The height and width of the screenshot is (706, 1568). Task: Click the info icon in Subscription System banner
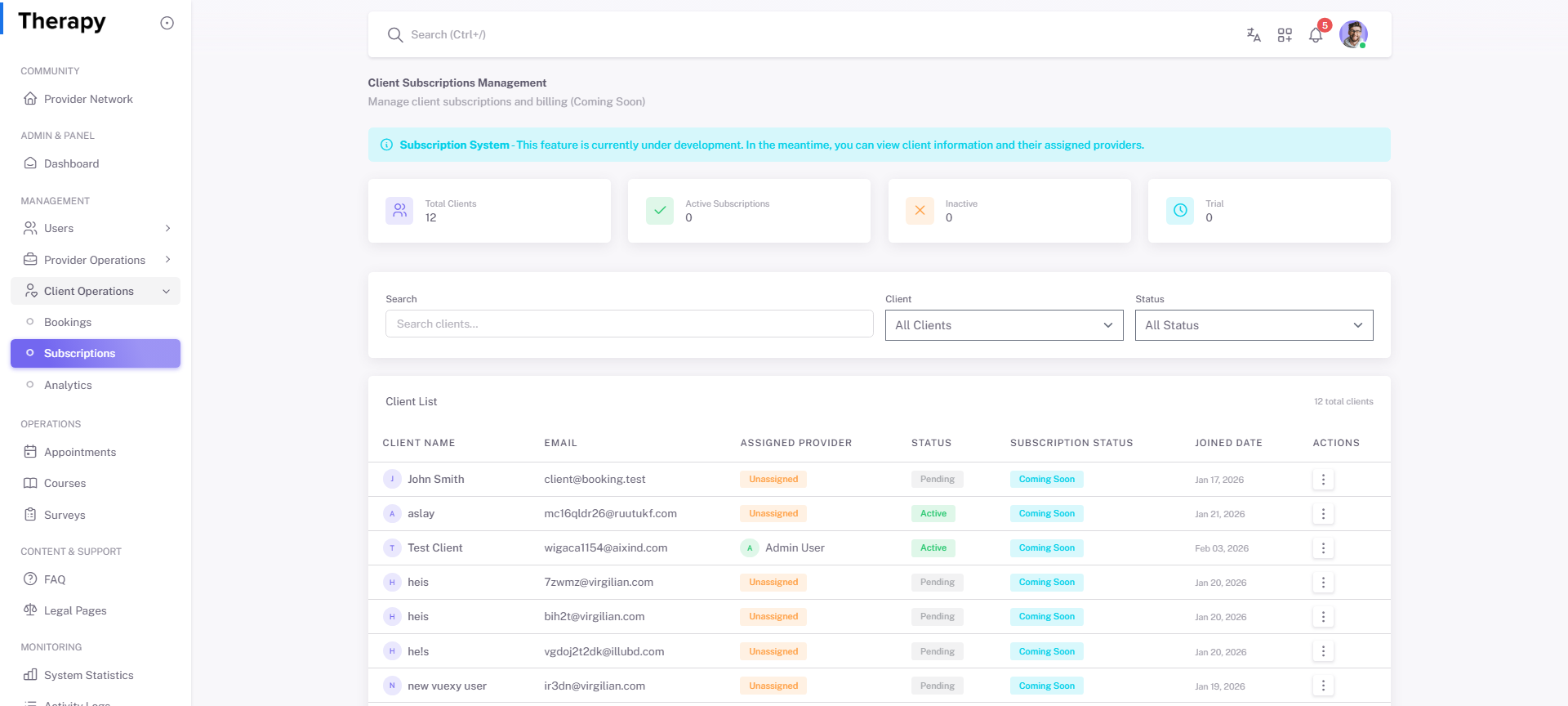tap(387, 145)
